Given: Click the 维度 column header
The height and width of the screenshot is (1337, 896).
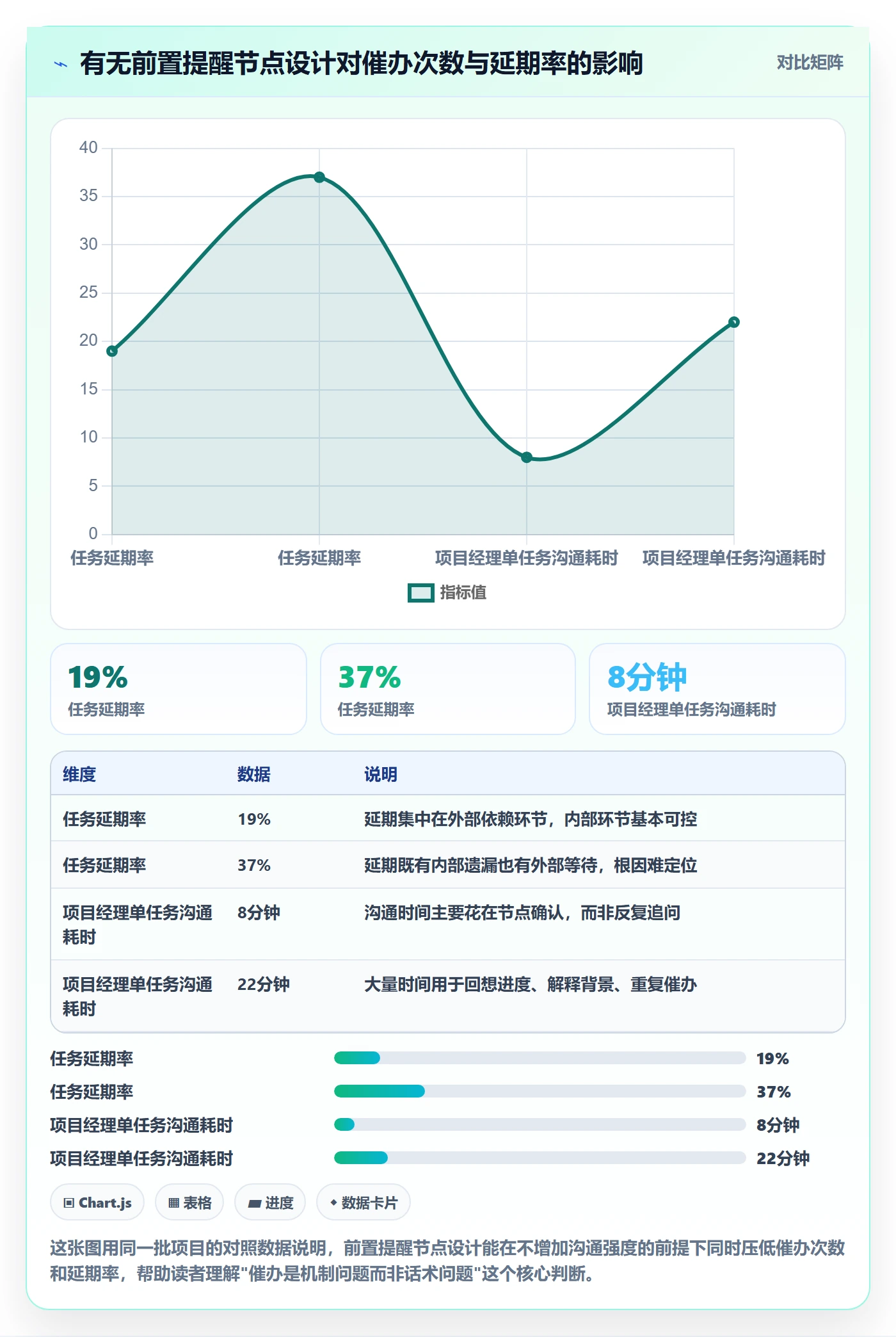Looking at the screenshot, I should 79,774.
